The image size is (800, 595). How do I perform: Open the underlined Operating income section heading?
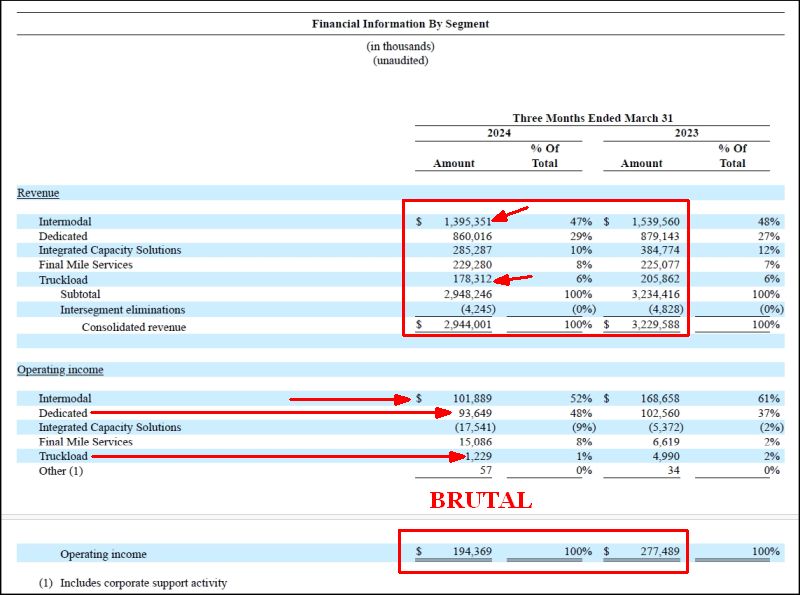click(x=60, y=370)
